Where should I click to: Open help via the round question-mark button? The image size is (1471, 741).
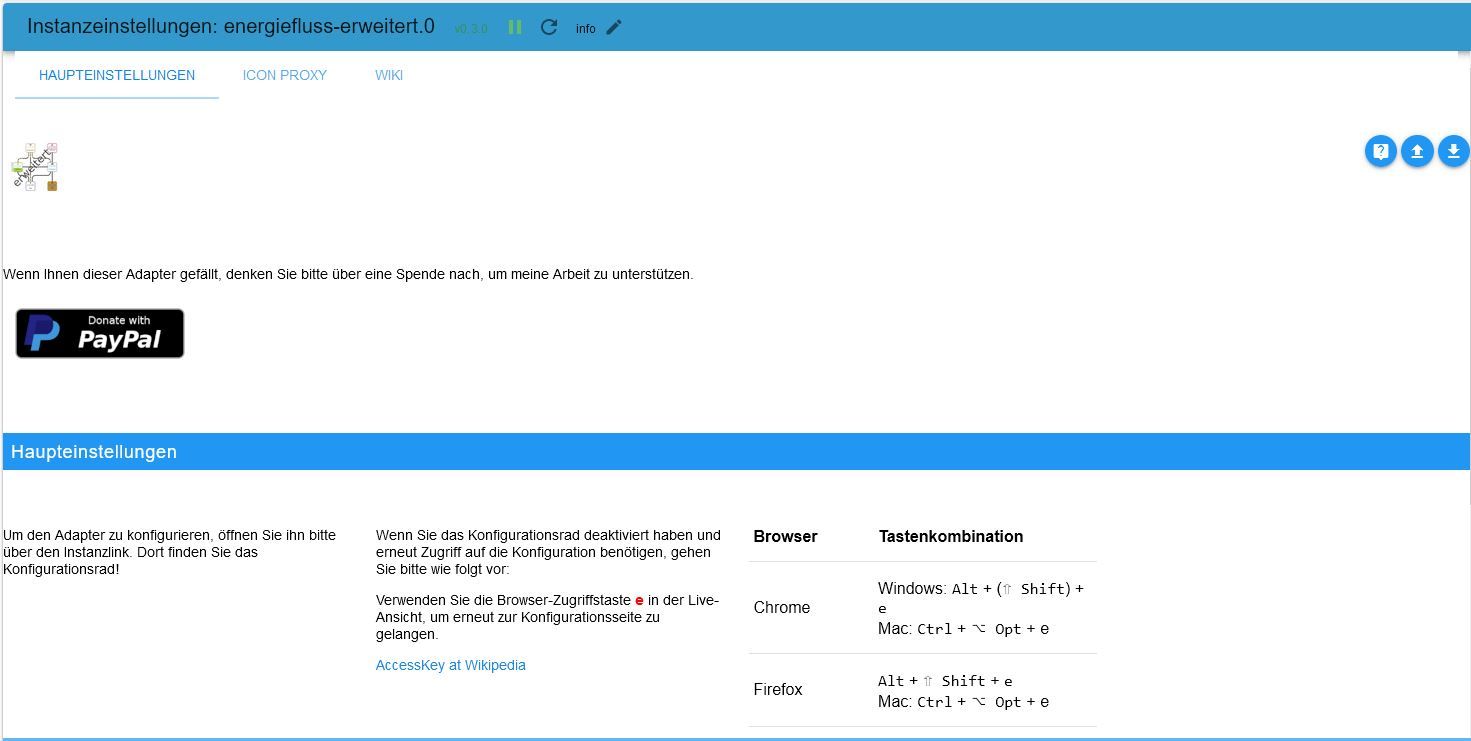click(x=1381, y=151)
